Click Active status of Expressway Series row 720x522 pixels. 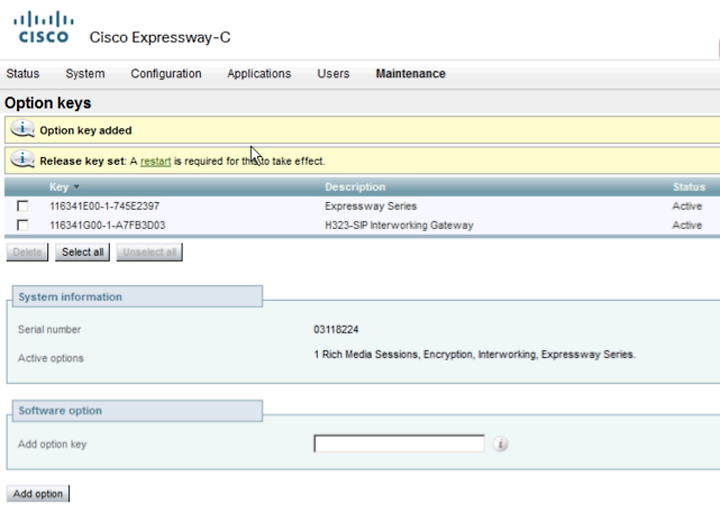(687, 206)
